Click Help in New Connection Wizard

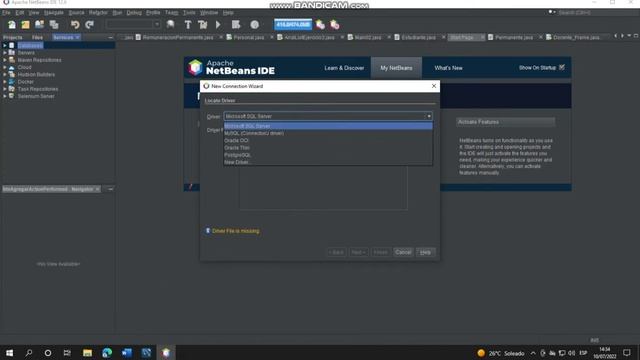pos(425,252)
